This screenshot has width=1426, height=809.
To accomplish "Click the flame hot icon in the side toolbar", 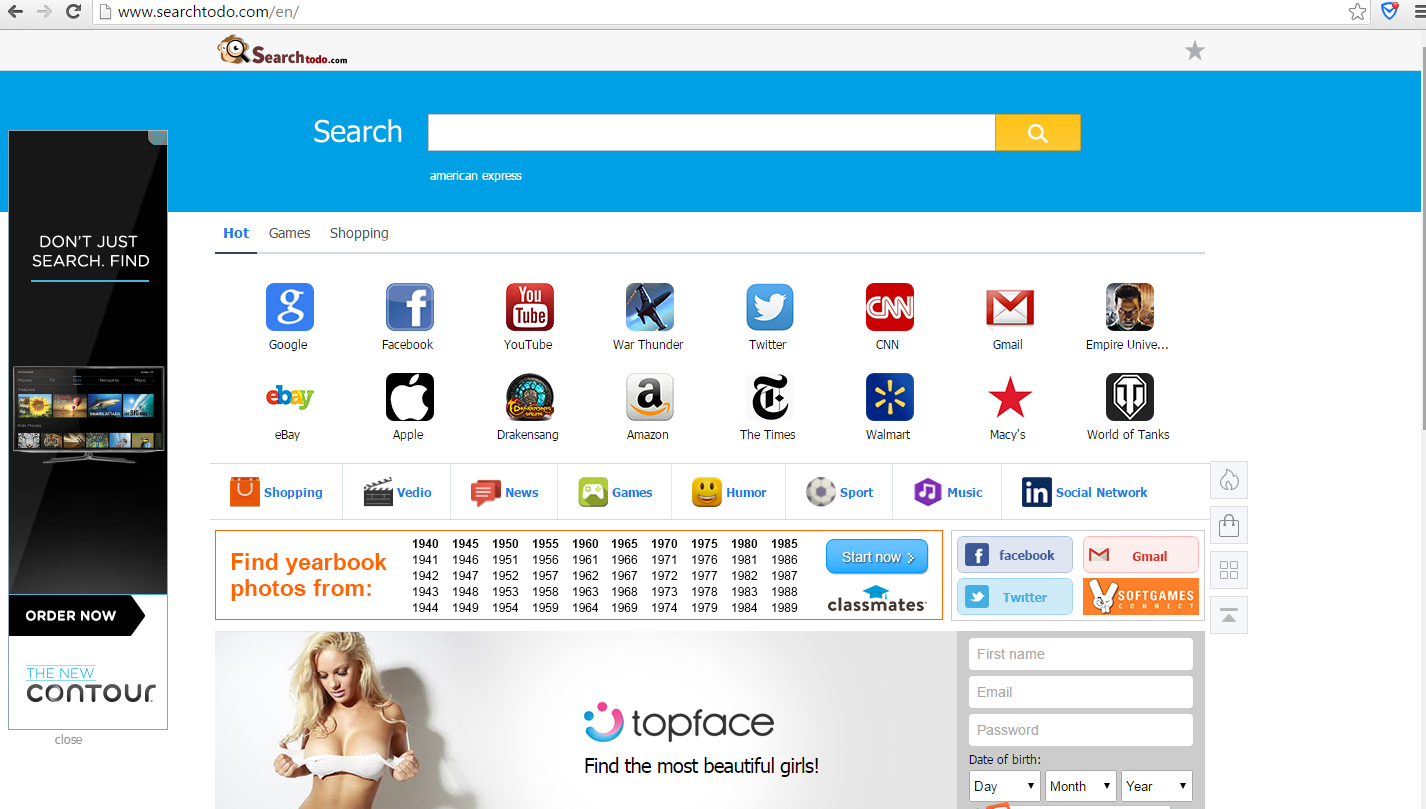I will coord(1229,481).
